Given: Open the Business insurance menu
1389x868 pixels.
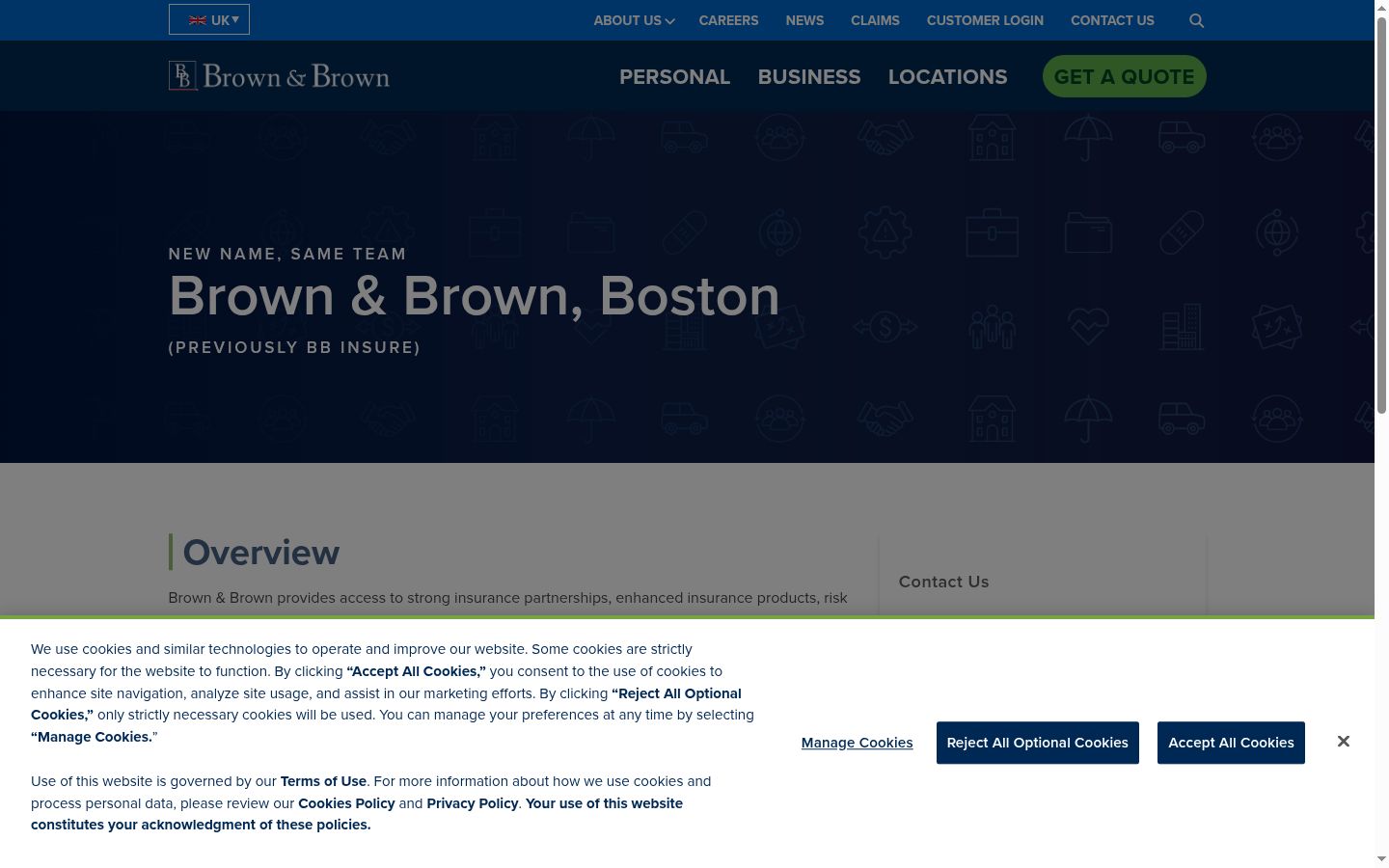Looking at the screenshot, I should [809, 76].
